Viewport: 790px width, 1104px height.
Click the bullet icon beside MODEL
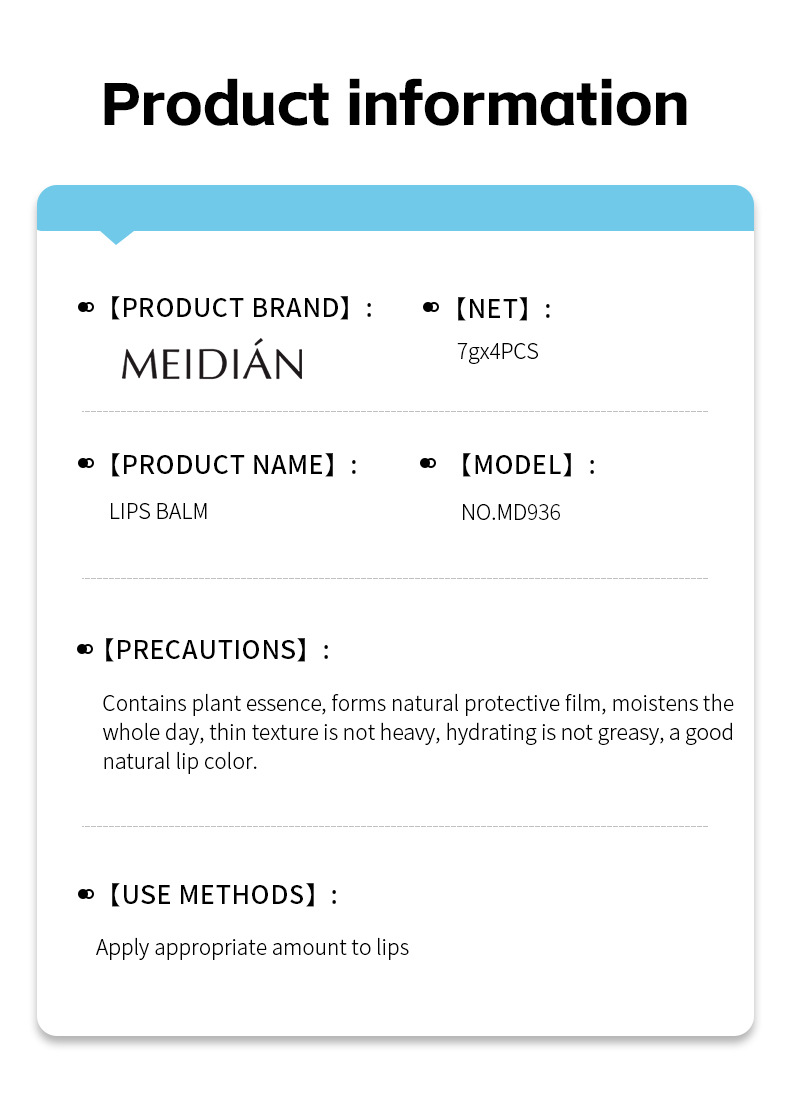point(428,463)
